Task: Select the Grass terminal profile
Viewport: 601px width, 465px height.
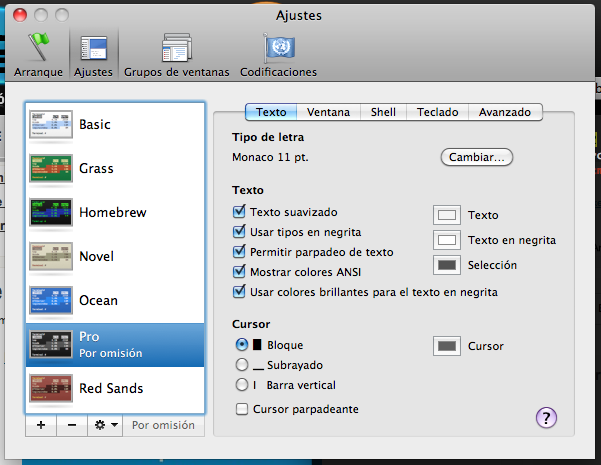Action: 50,168
